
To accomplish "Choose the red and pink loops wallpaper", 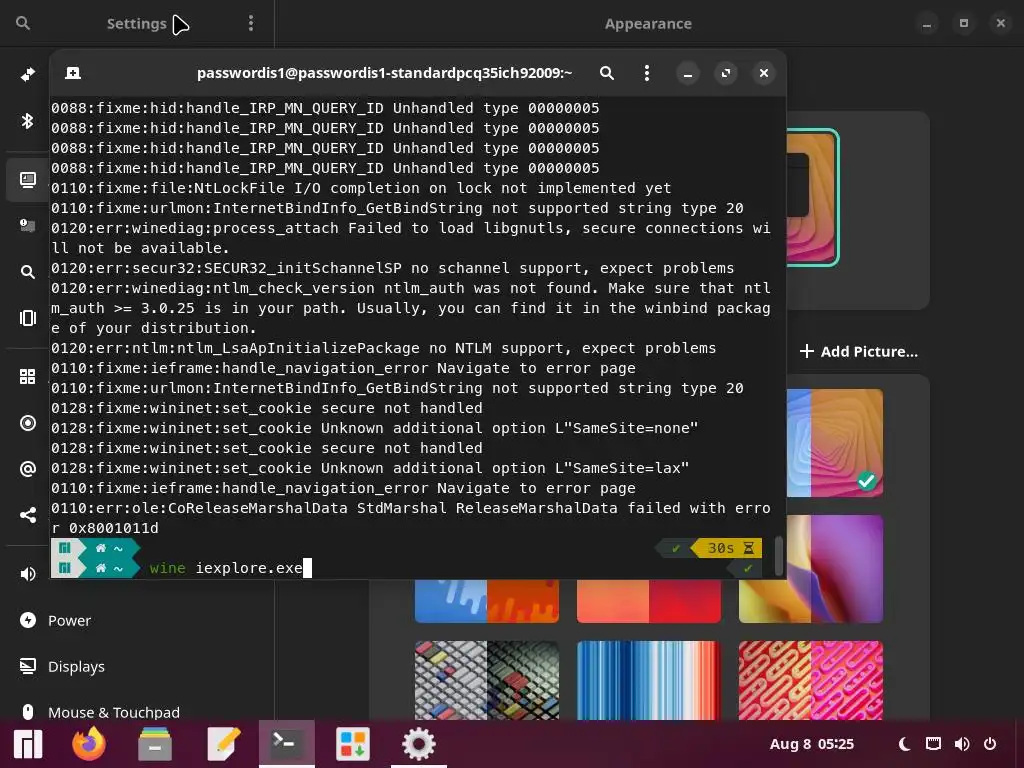I will [810, 680].
